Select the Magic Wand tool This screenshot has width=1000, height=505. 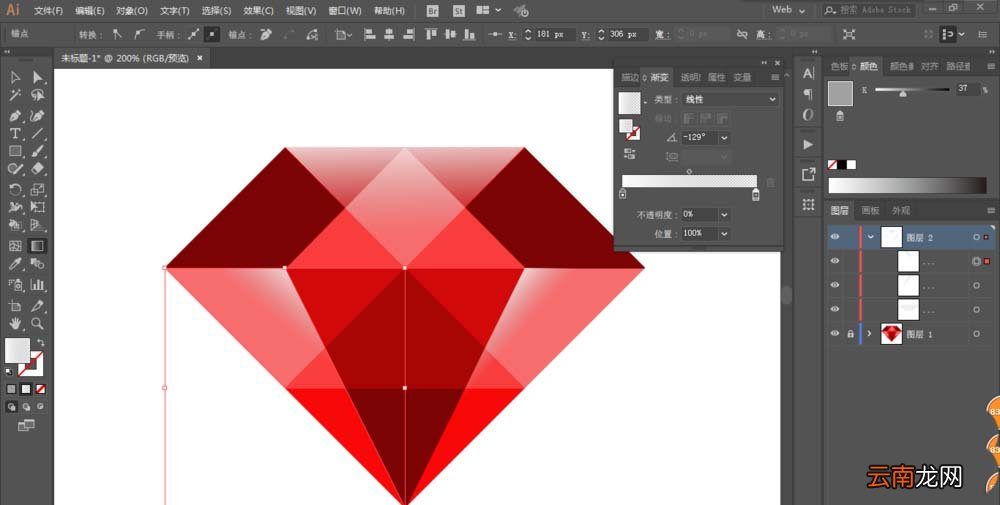pos(15,95)
